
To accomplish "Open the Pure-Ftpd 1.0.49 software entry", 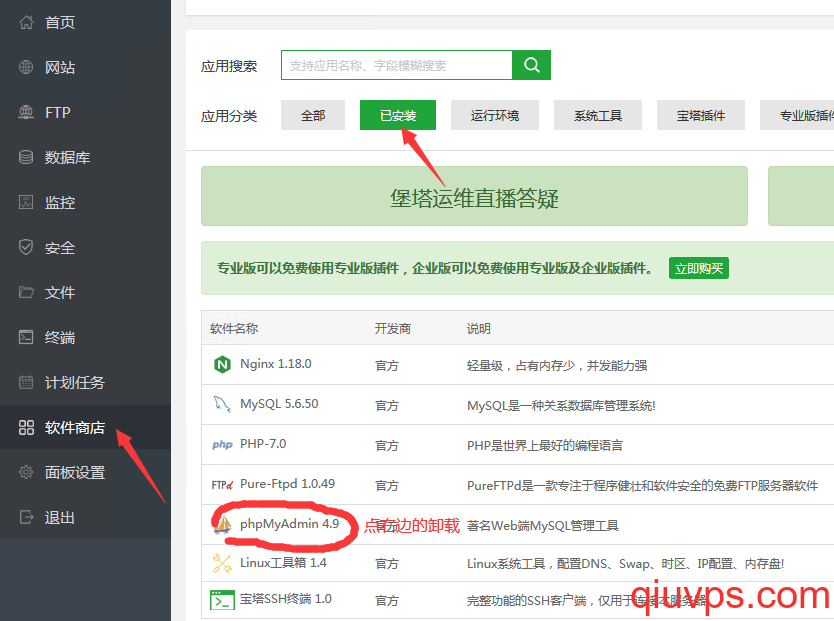I will click(x=287, y=484).
